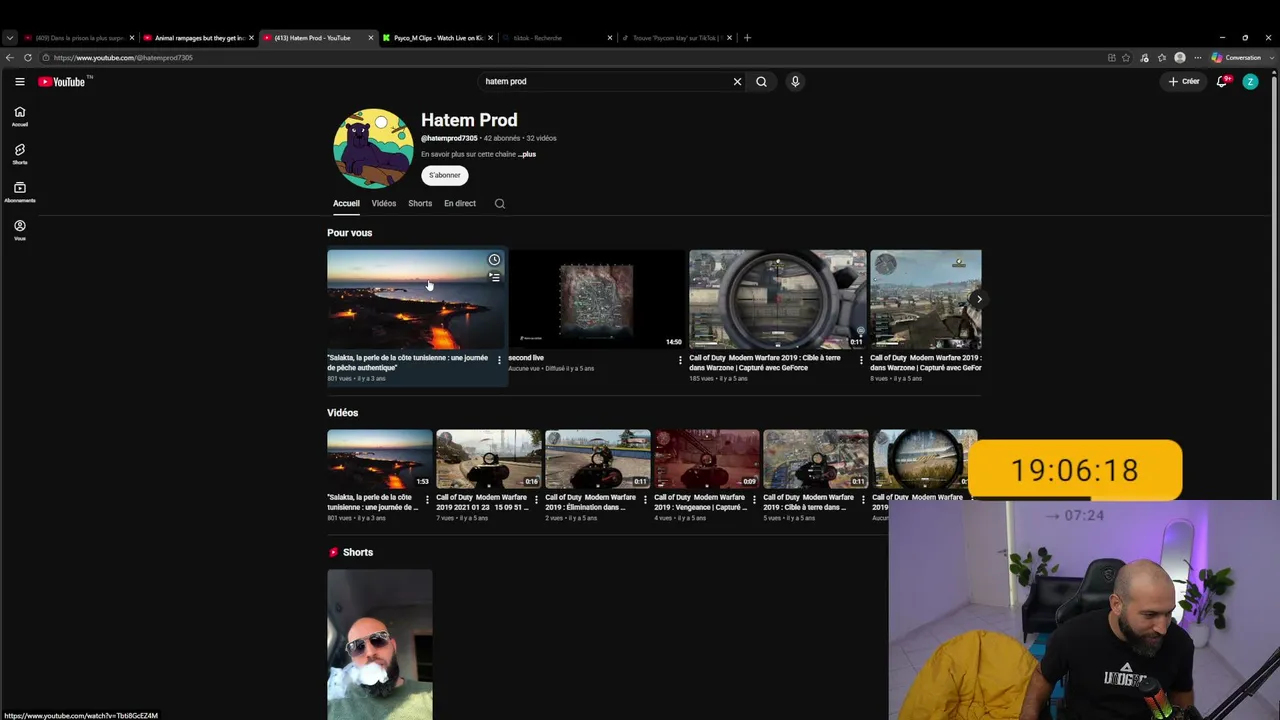1280x720 pixels.
Task: Open options for Cible à terre video in Pour vous
Action: click(861, 360)
